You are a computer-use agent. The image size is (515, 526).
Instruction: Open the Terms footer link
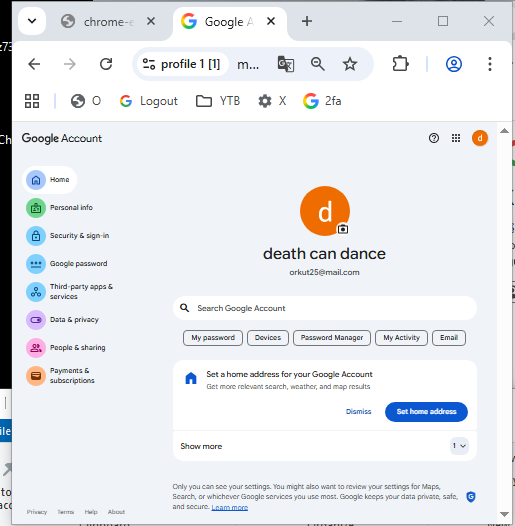point(65,512)
